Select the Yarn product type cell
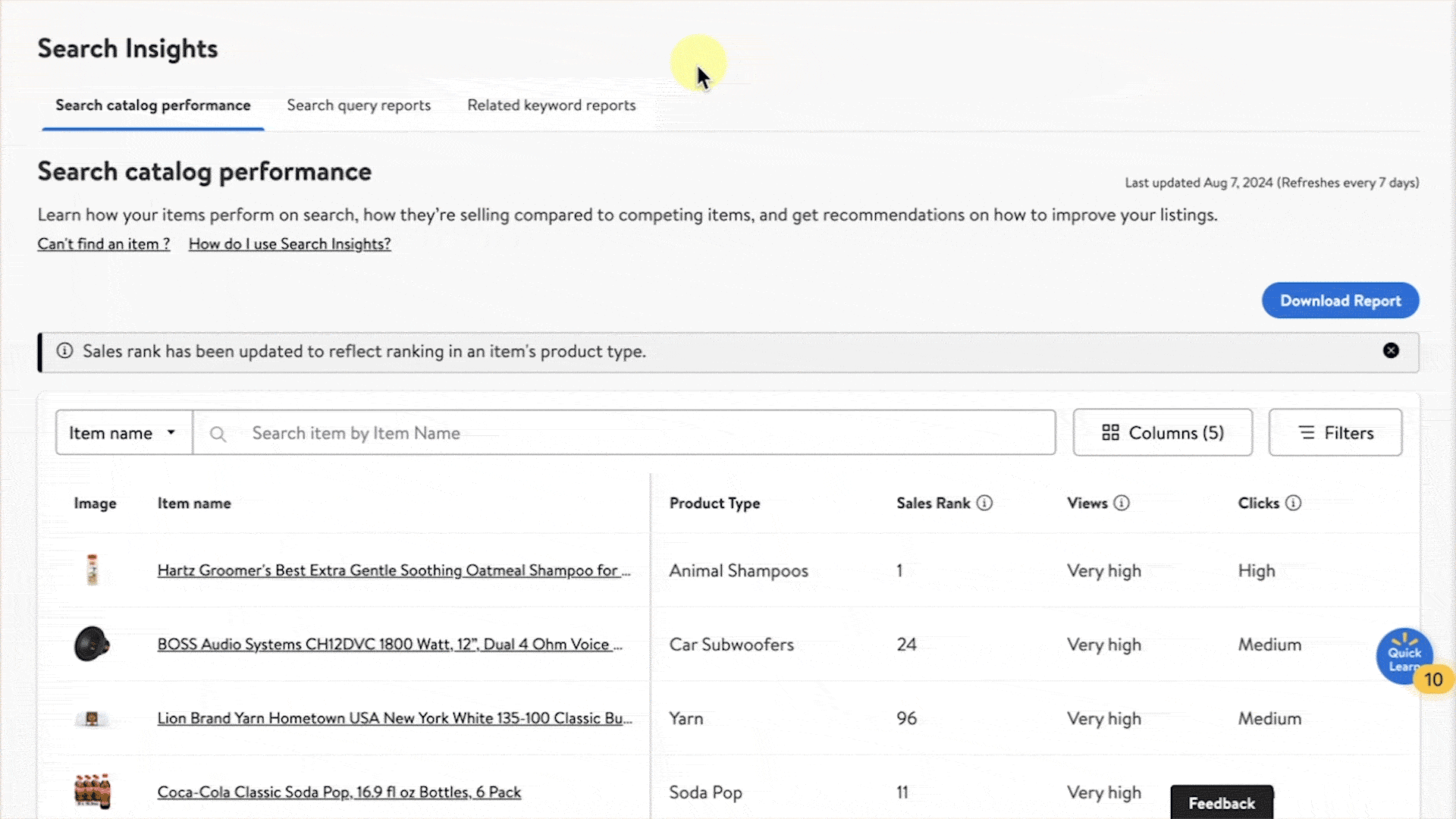 [686, 719]
